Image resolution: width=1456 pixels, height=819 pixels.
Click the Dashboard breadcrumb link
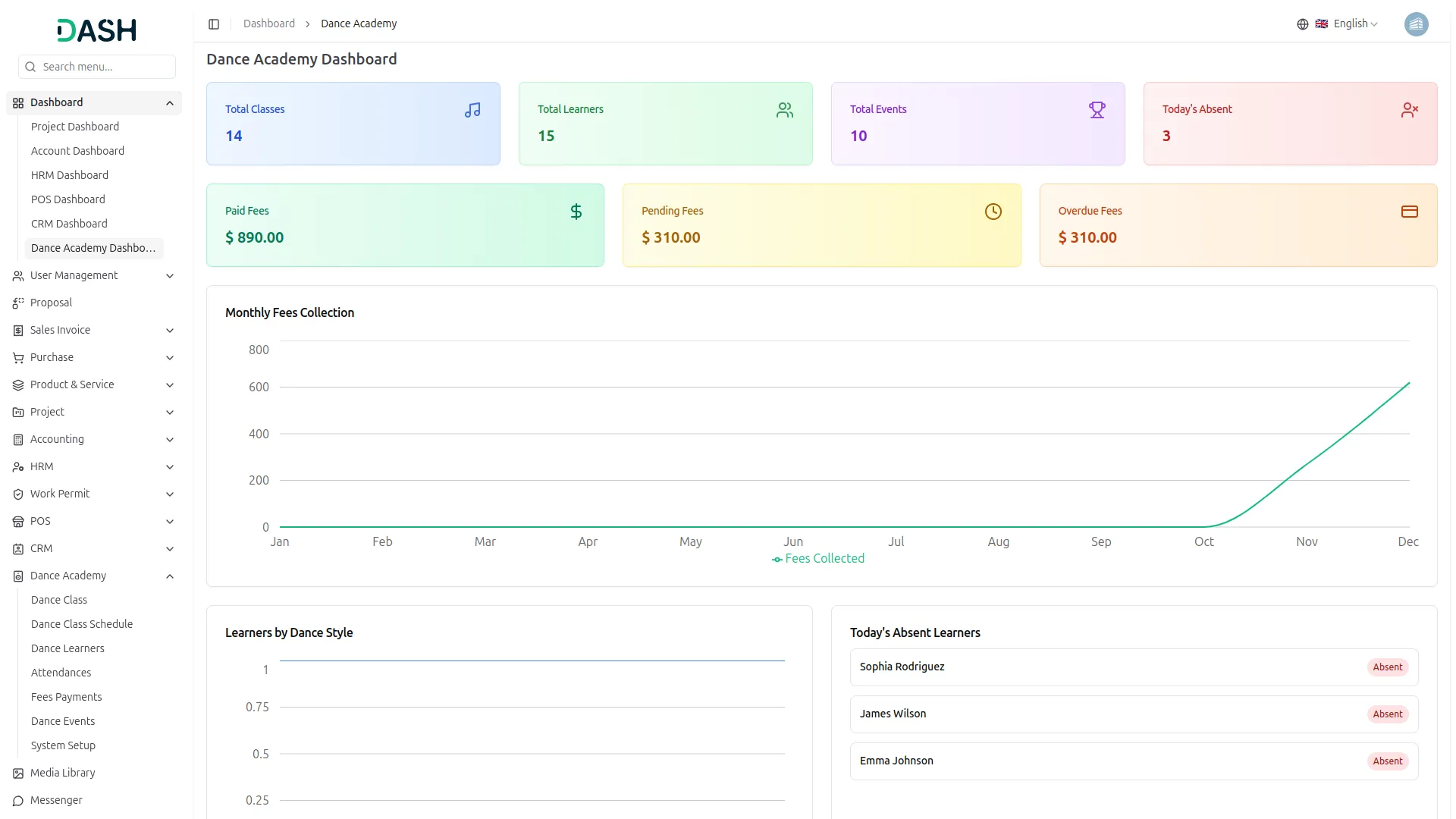[x=269, y=24]
